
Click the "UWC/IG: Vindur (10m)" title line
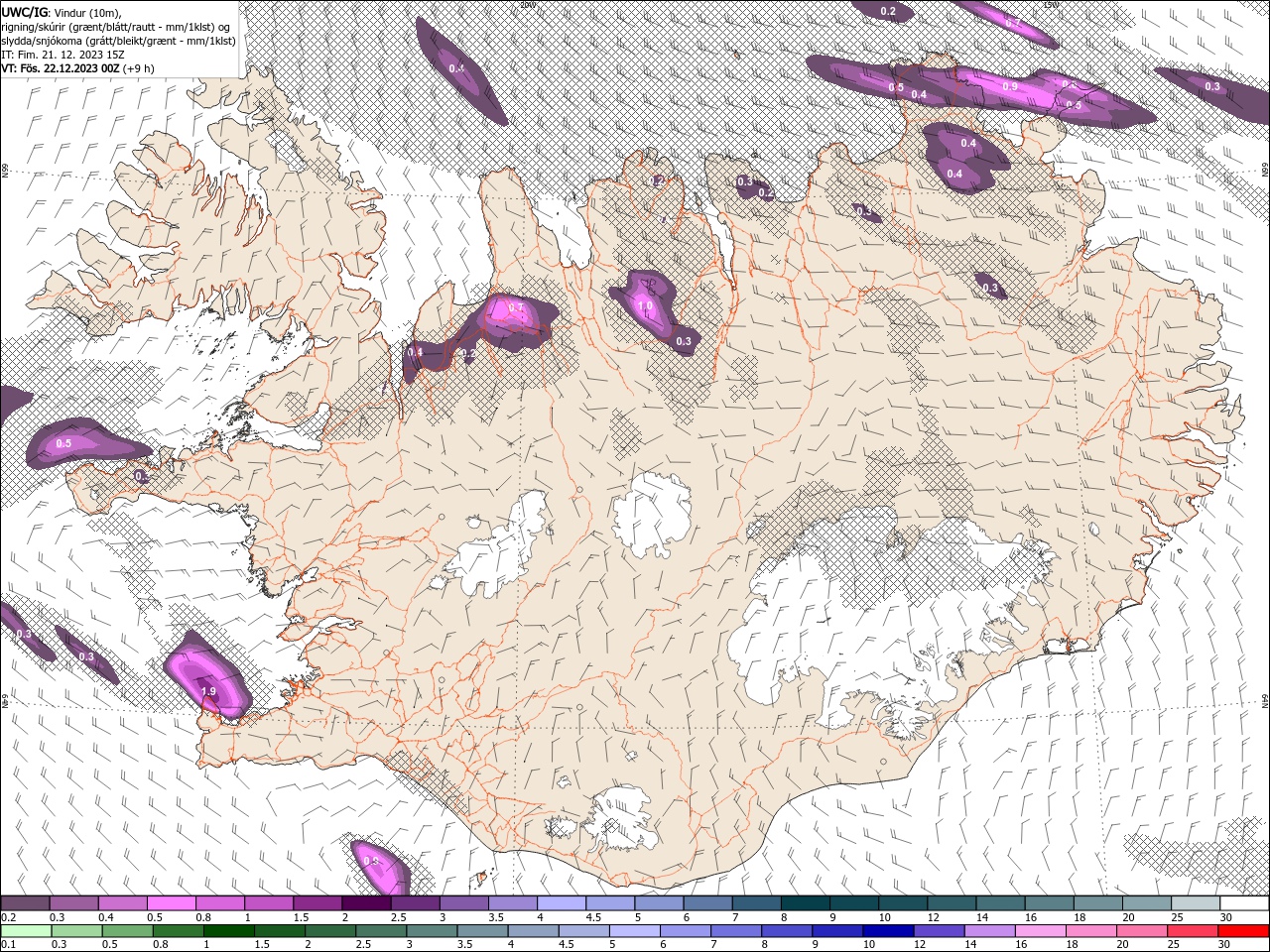61,11
